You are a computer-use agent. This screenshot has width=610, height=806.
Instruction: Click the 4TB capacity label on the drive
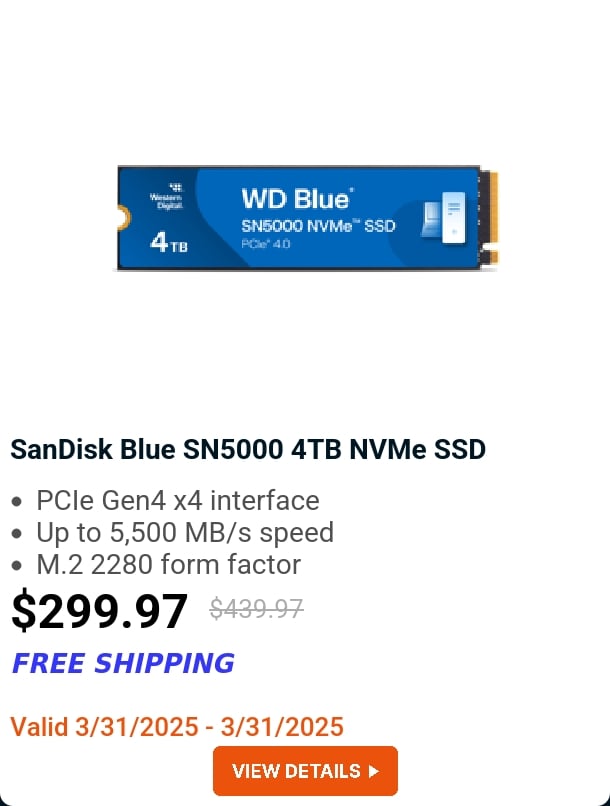tap(168, 244)
